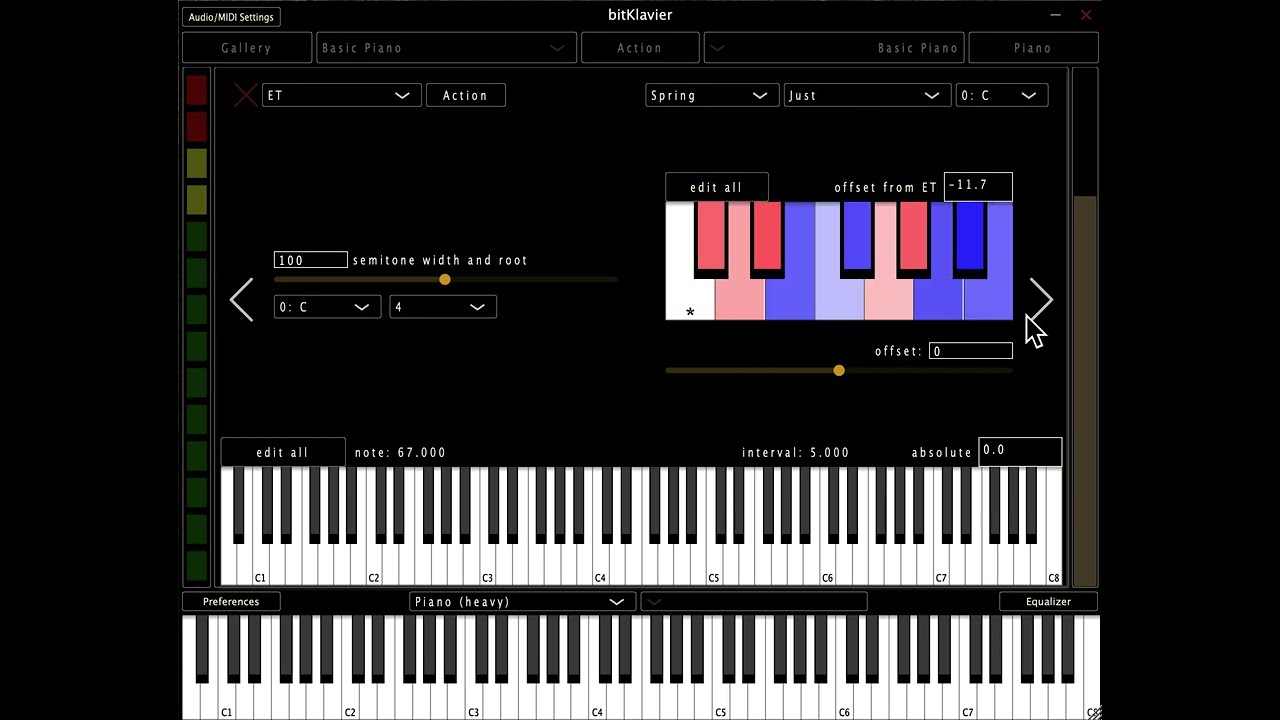Open the octave 4 dropdown

pyautogui.click(x=442, y=307)
